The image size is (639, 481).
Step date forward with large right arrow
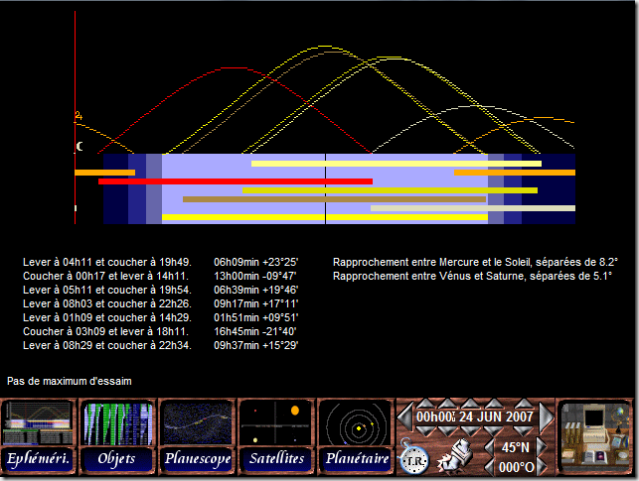[546, 415]
